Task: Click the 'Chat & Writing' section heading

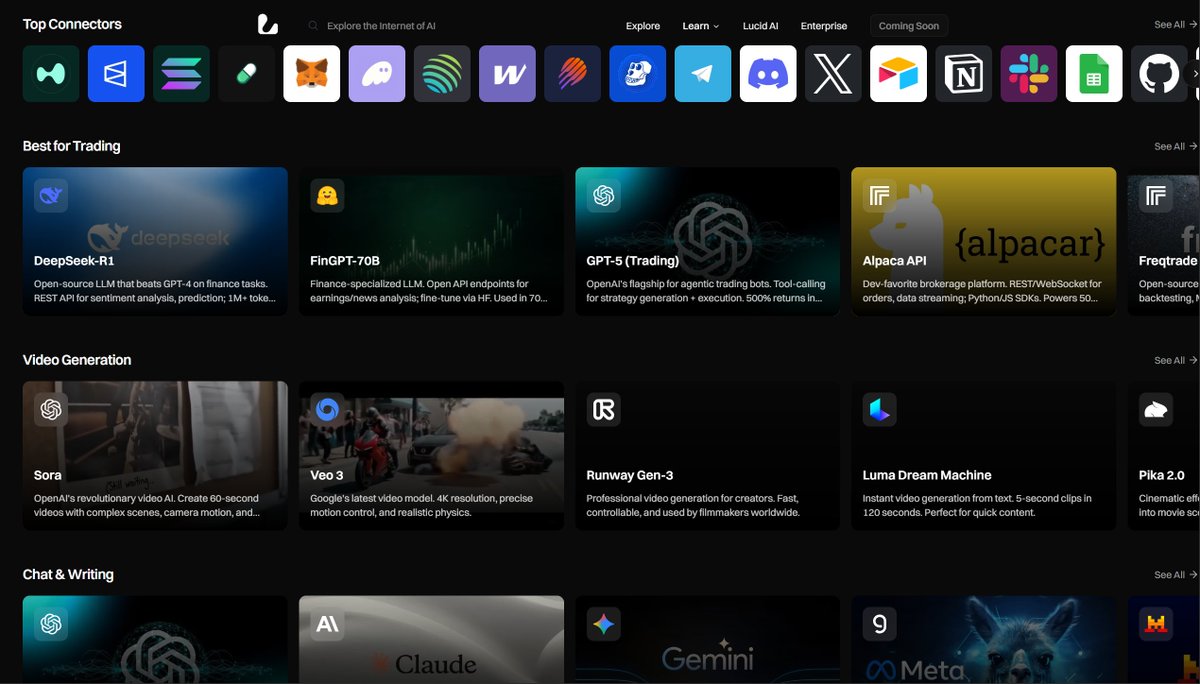Action: 68,575
